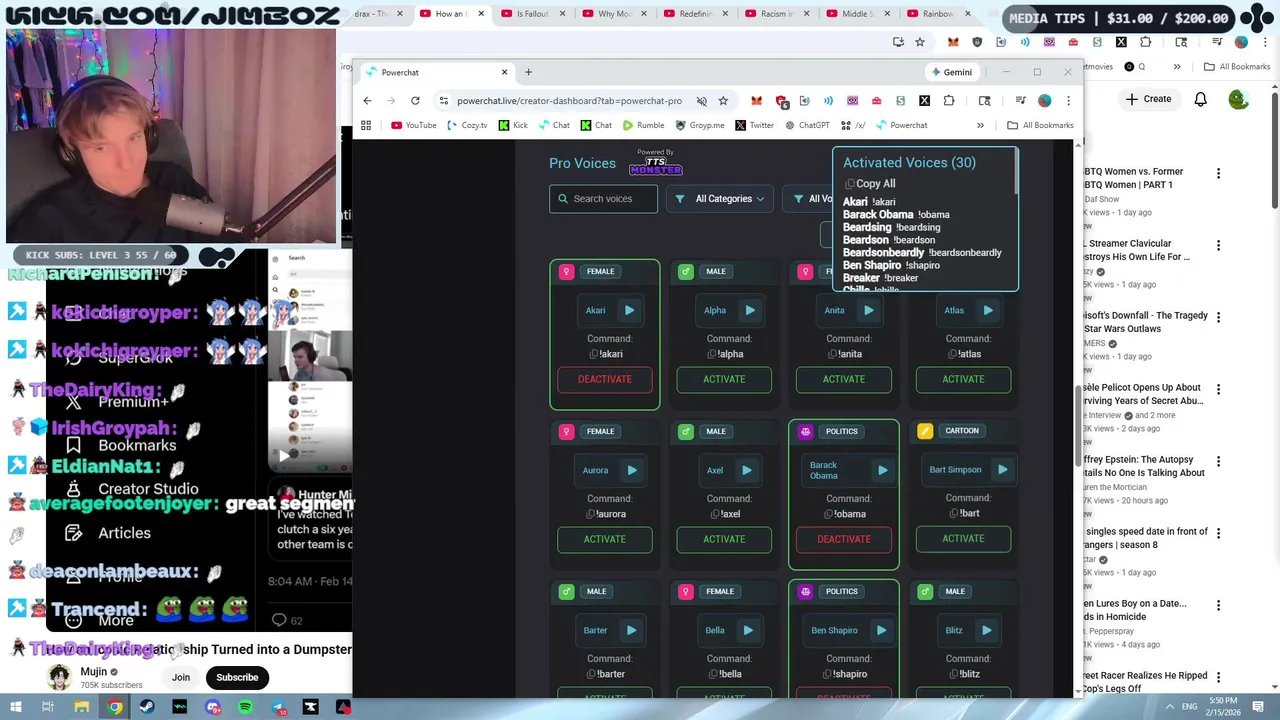Screen dimensions: 1280x720
Task: Open the Gemini button in Chrome
Action: click(951, 72)
